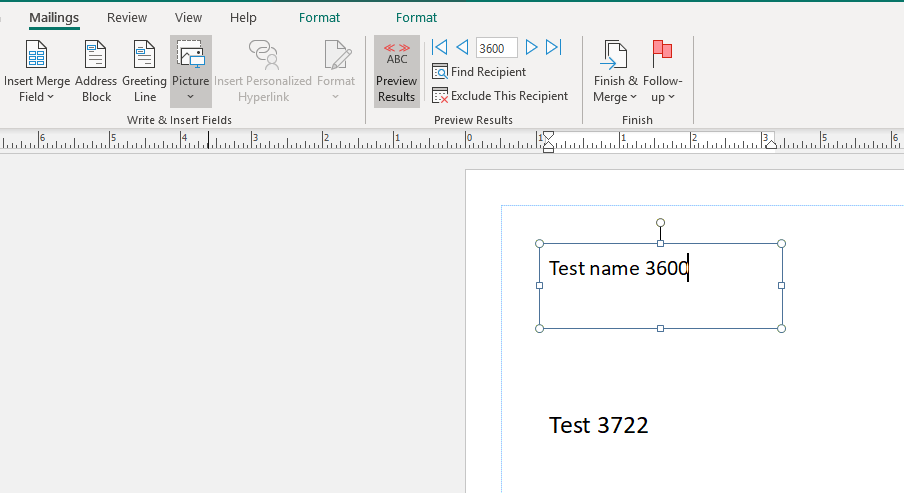Toggle Preview Results off

coord(397,71)
